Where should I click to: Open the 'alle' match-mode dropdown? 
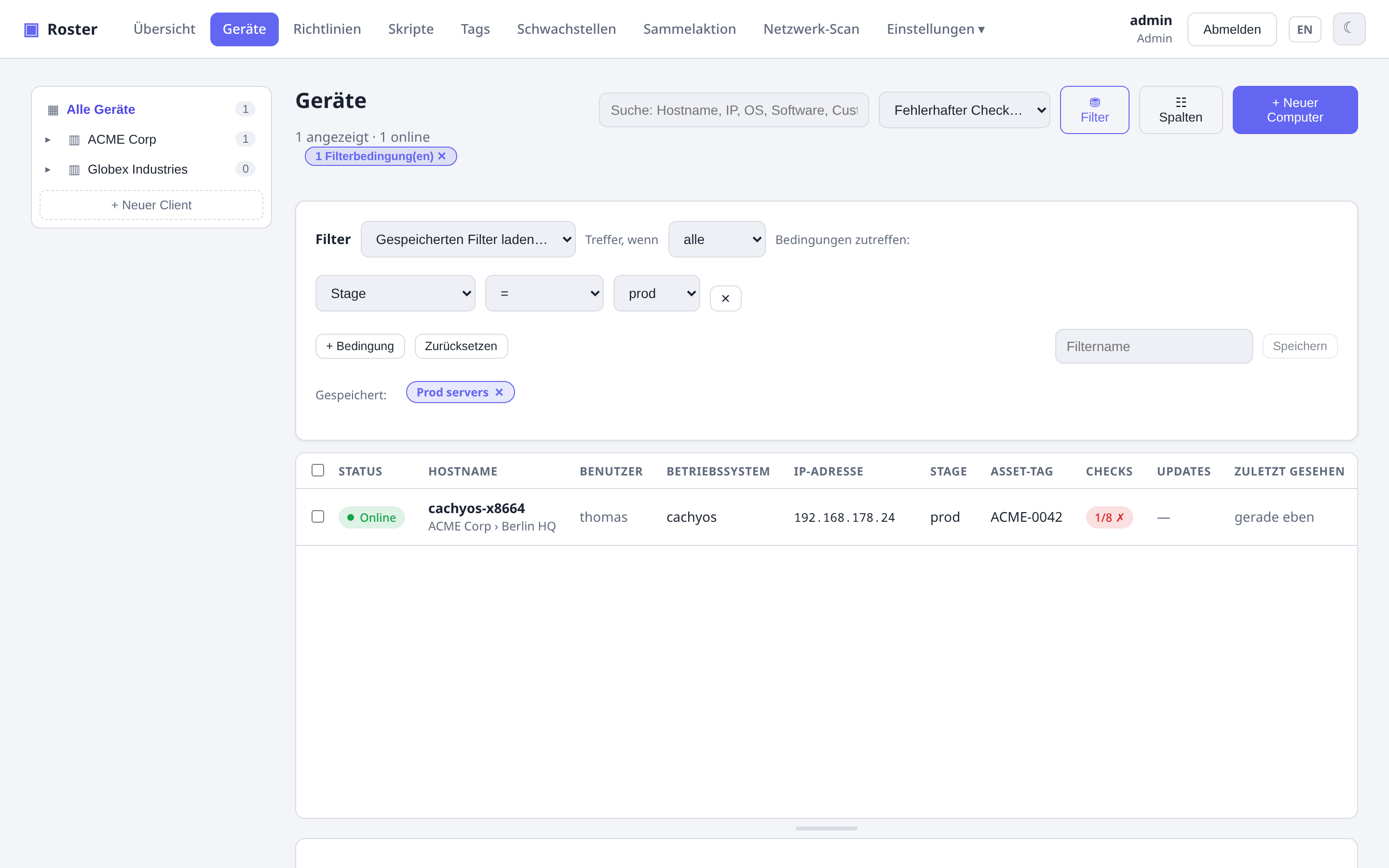tap(716, 239)
